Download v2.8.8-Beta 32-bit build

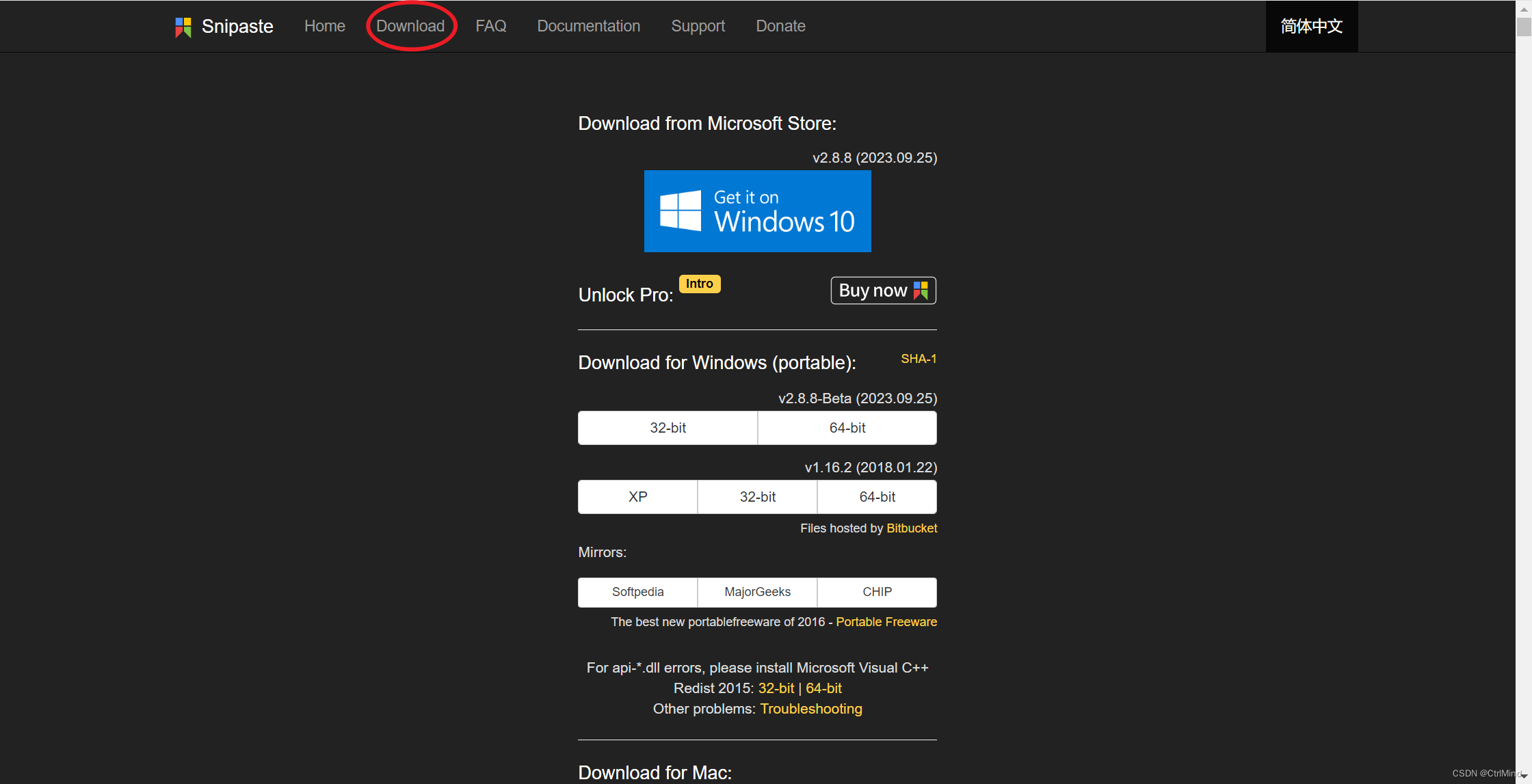[x=668, y=428]
